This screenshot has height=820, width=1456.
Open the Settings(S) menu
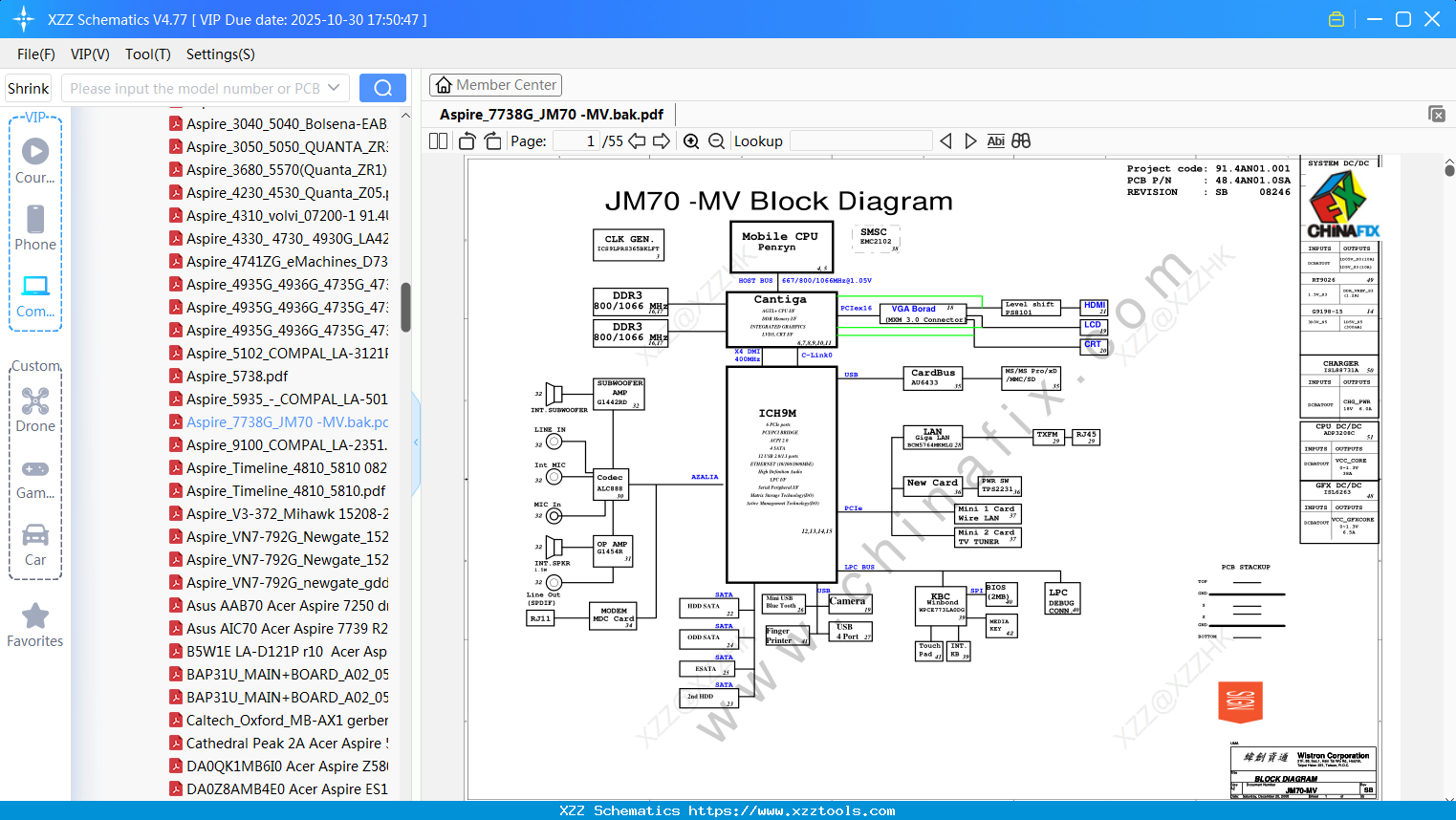(x=221, y=54)
